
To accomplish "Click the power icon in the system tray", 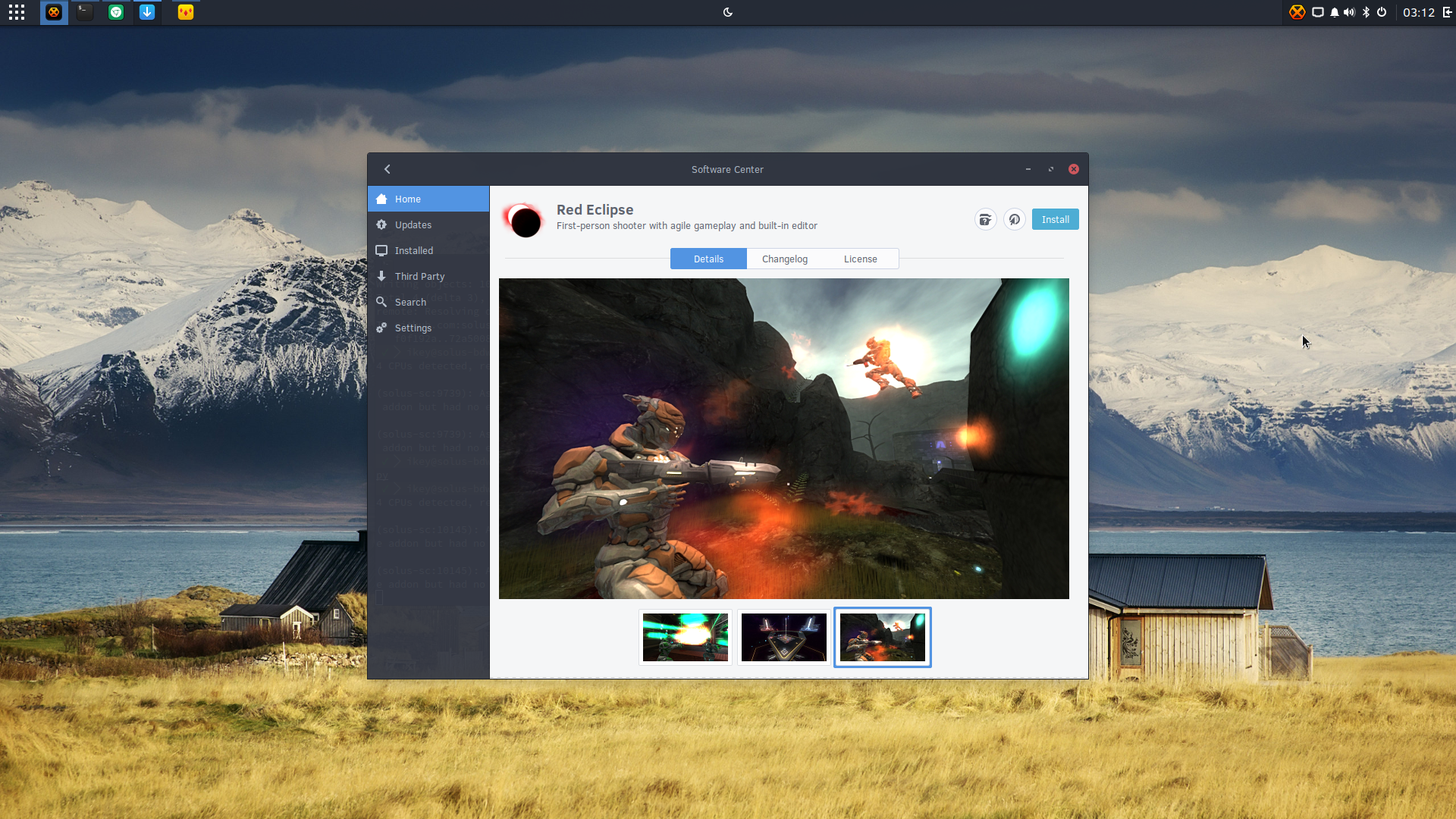I will coord(1382,12).
